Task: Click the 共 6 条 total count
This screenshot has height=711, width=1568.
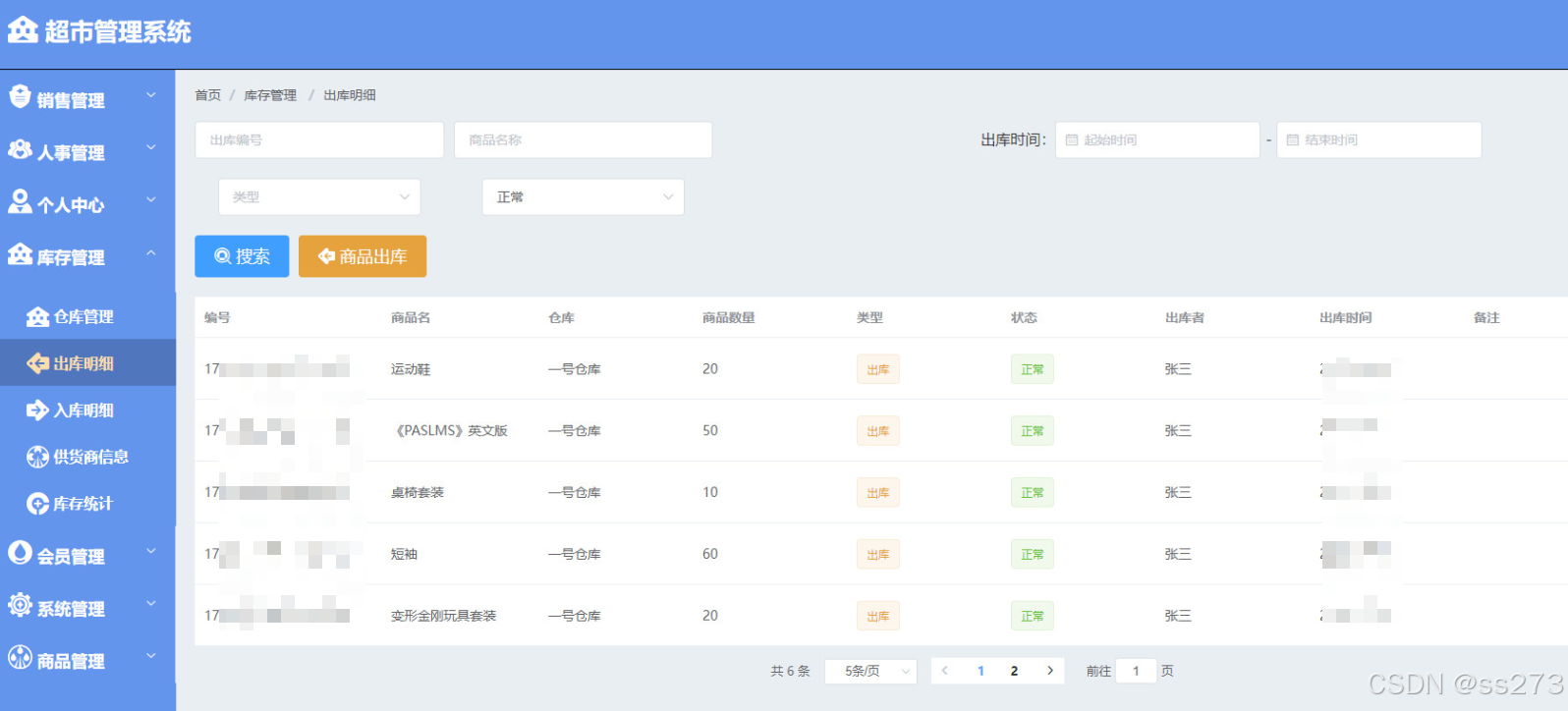Action: (790, 671)
